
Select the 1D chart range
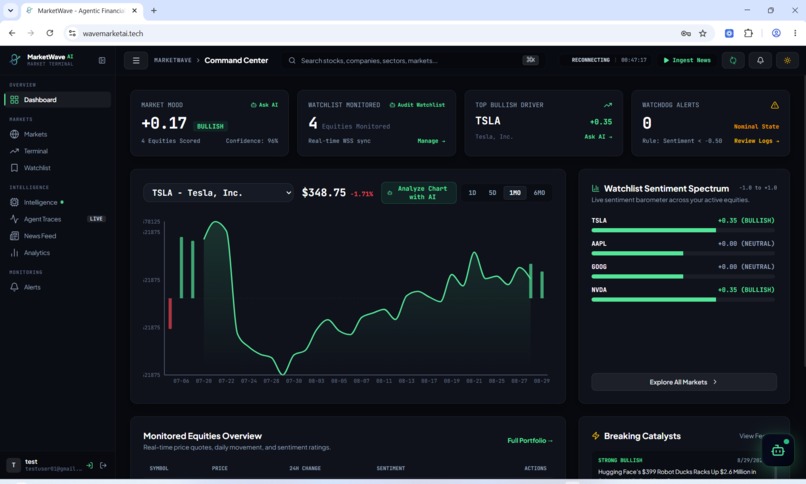coord(472,193)
